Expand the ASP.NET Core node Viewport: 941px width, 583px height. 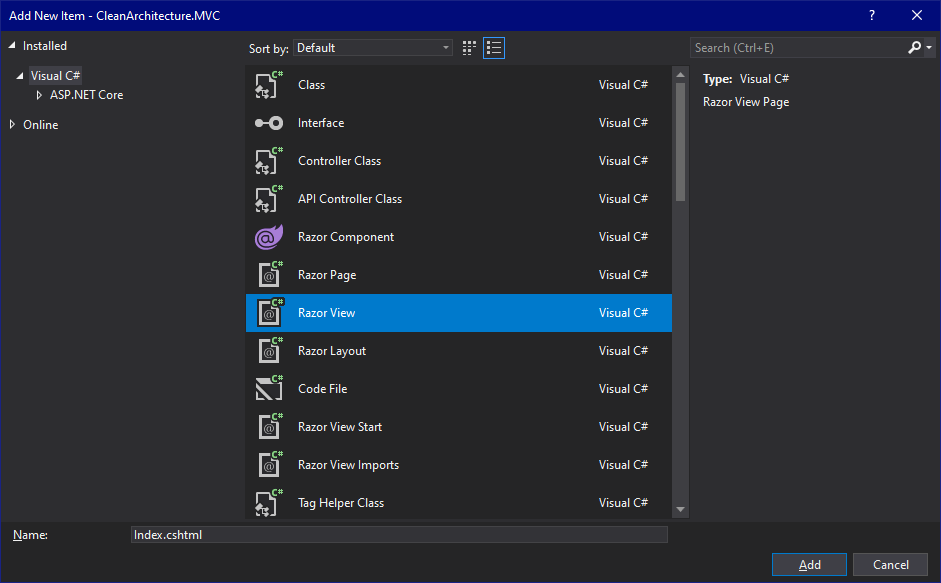[x=39, y=95]
